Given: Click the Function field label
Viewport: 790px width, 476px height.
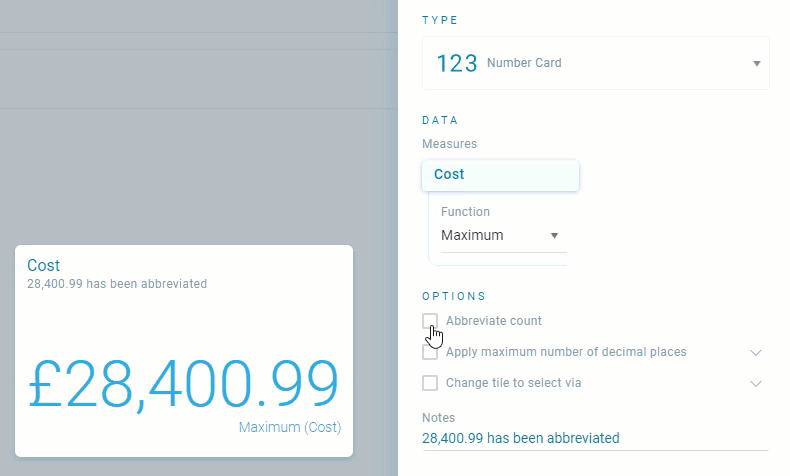Looking at the screenshot, I should click(465, 212).
